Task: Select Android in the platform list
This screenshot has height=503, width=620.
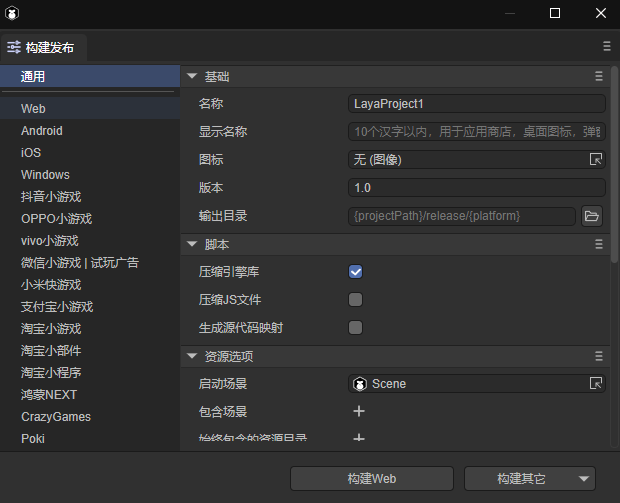Action: click(x=42, y=131)
